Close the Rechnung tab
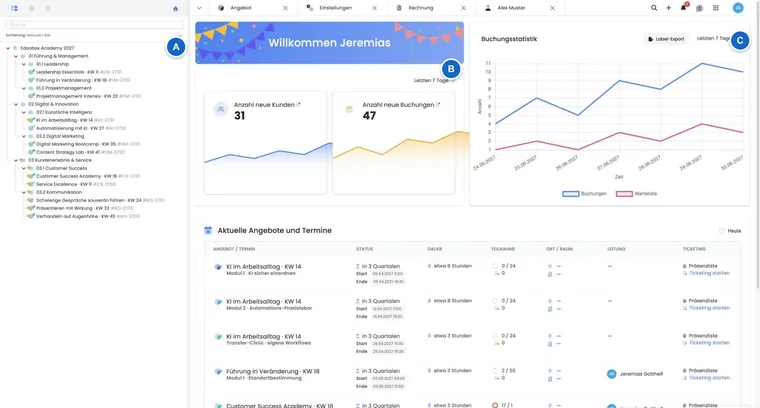The image size is (760, 408). pos(463,8)
